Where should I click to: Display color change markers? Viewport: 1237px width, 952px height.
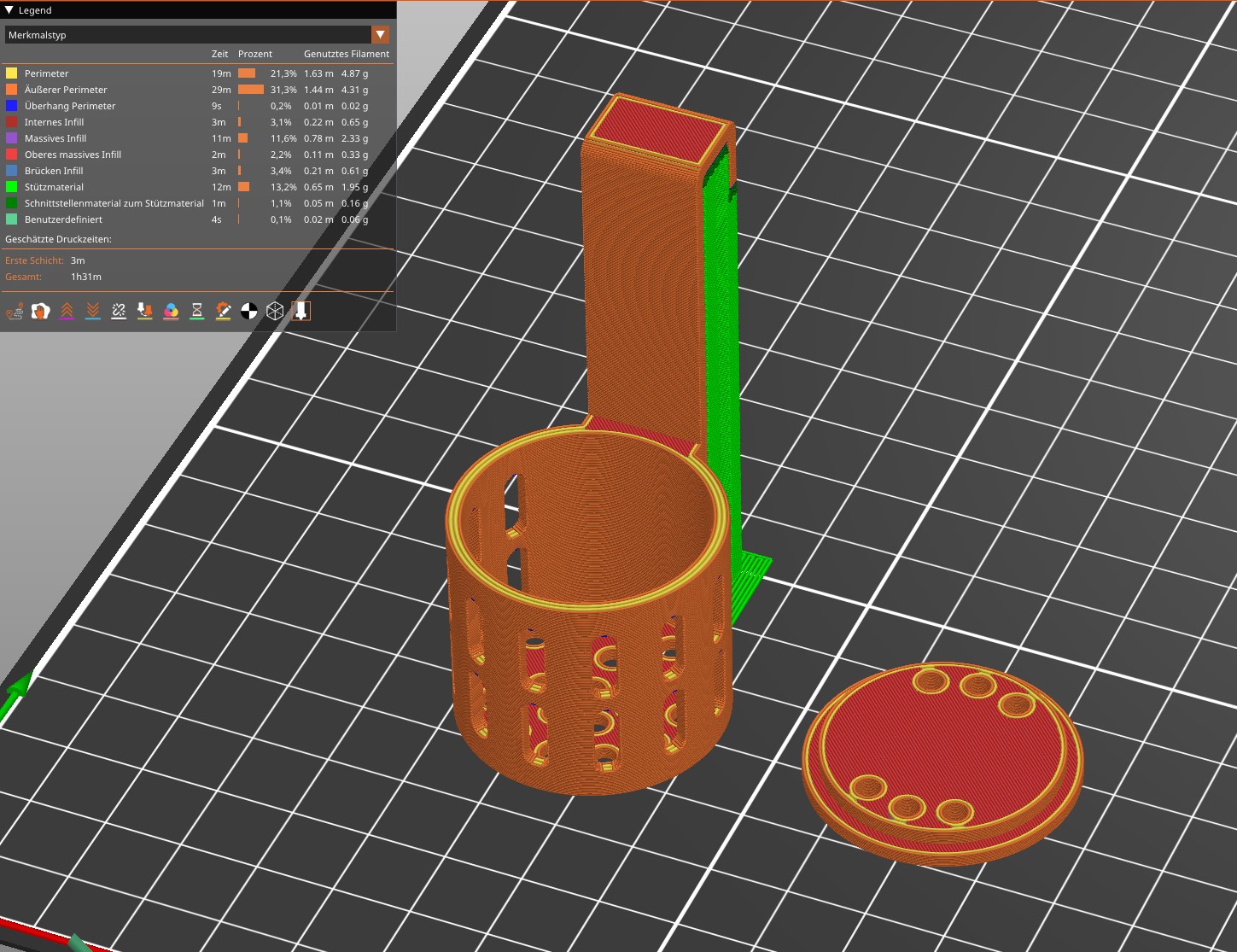(170, 311)
